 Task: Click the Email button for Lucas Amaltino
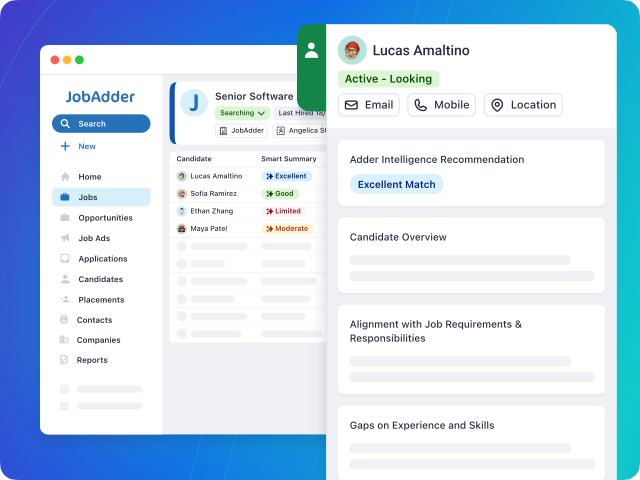[369, 105]
